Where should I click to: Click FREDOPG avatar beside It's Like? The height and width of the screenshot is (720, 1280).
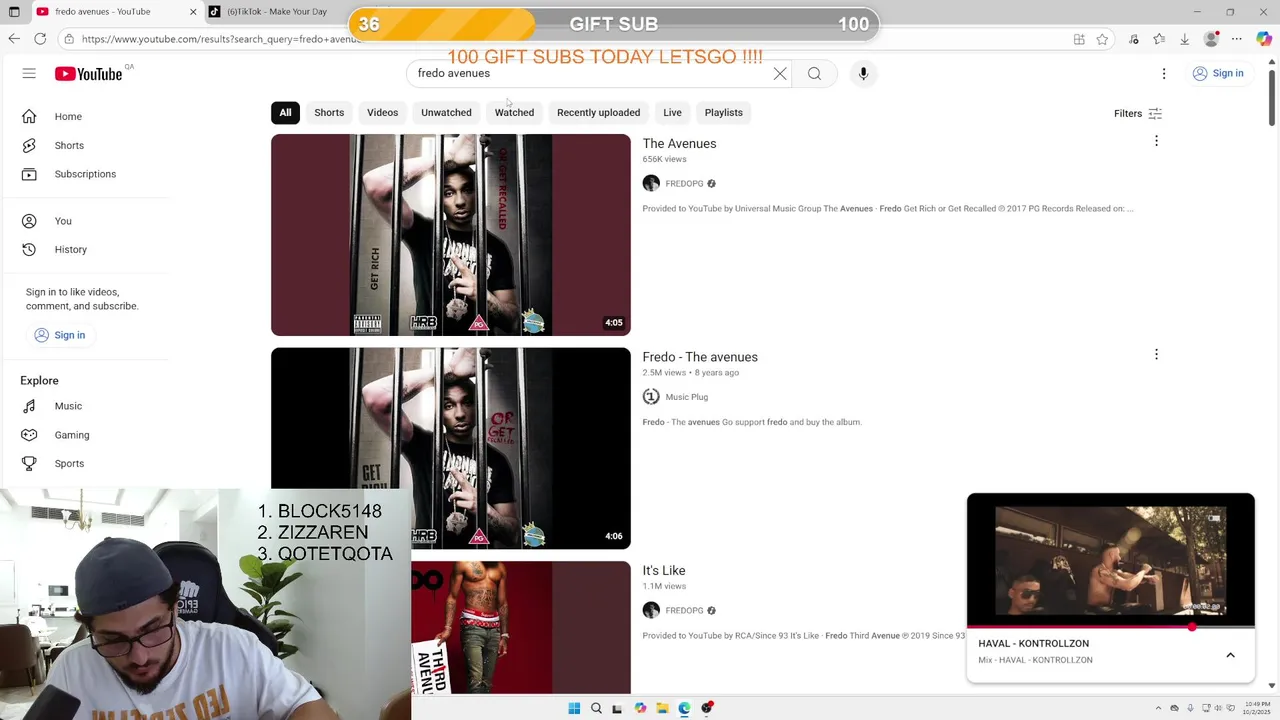651,610
